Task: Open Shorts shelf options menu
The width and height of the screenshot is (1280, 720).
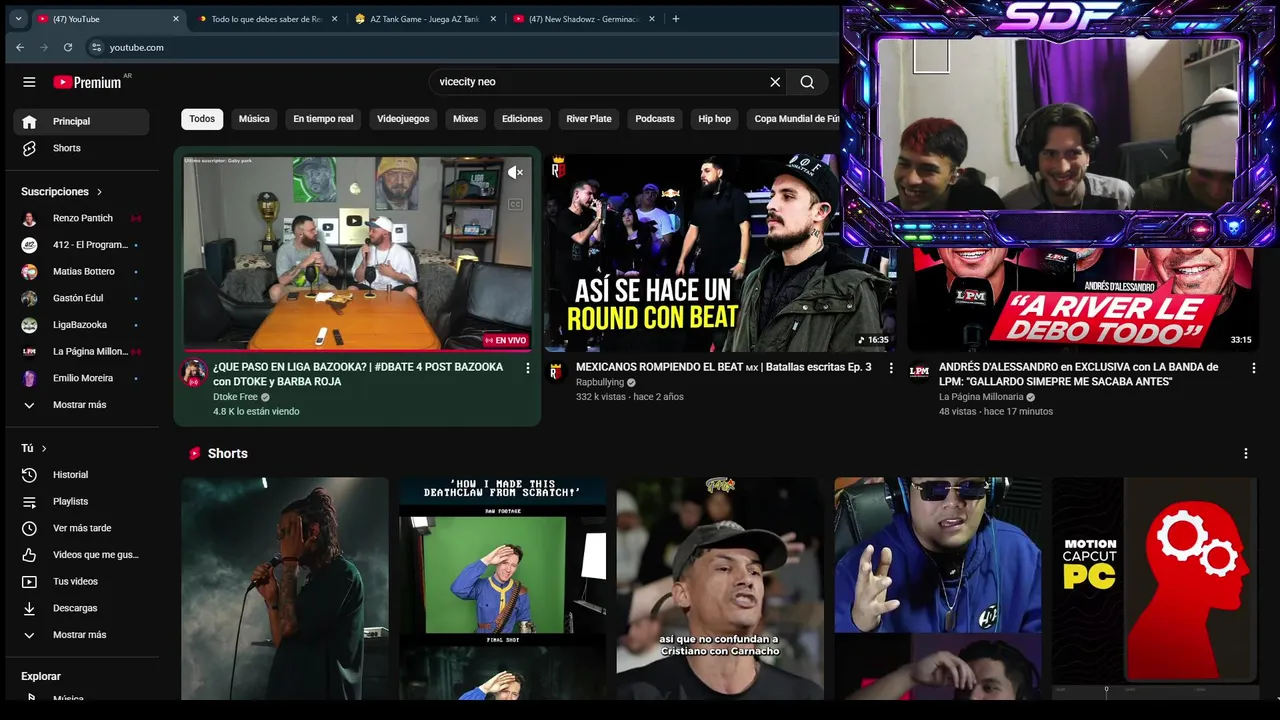Action: tap(1246, 453)
